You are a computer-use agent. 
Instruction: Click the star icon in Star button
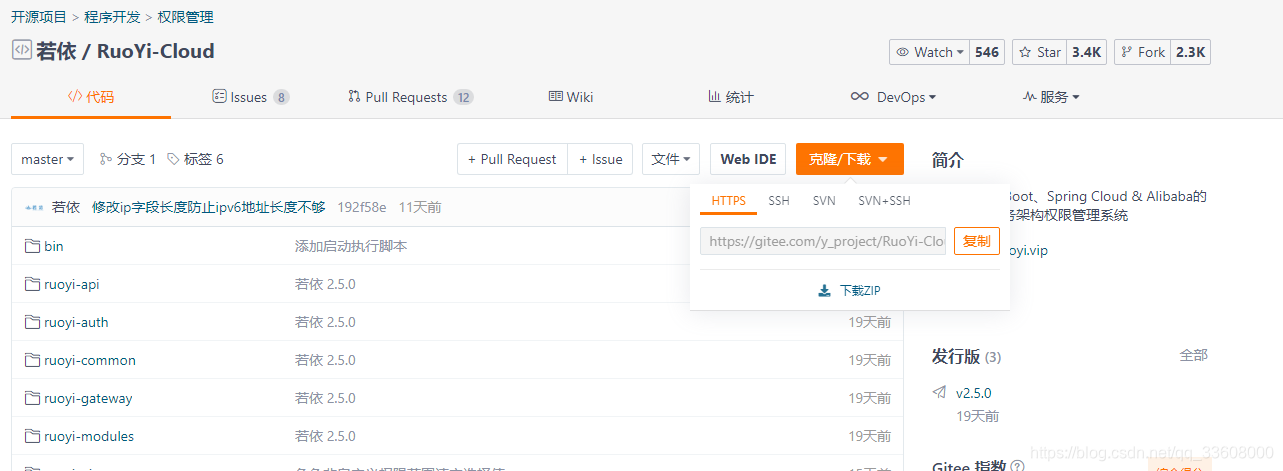[x=1025, y=52]
